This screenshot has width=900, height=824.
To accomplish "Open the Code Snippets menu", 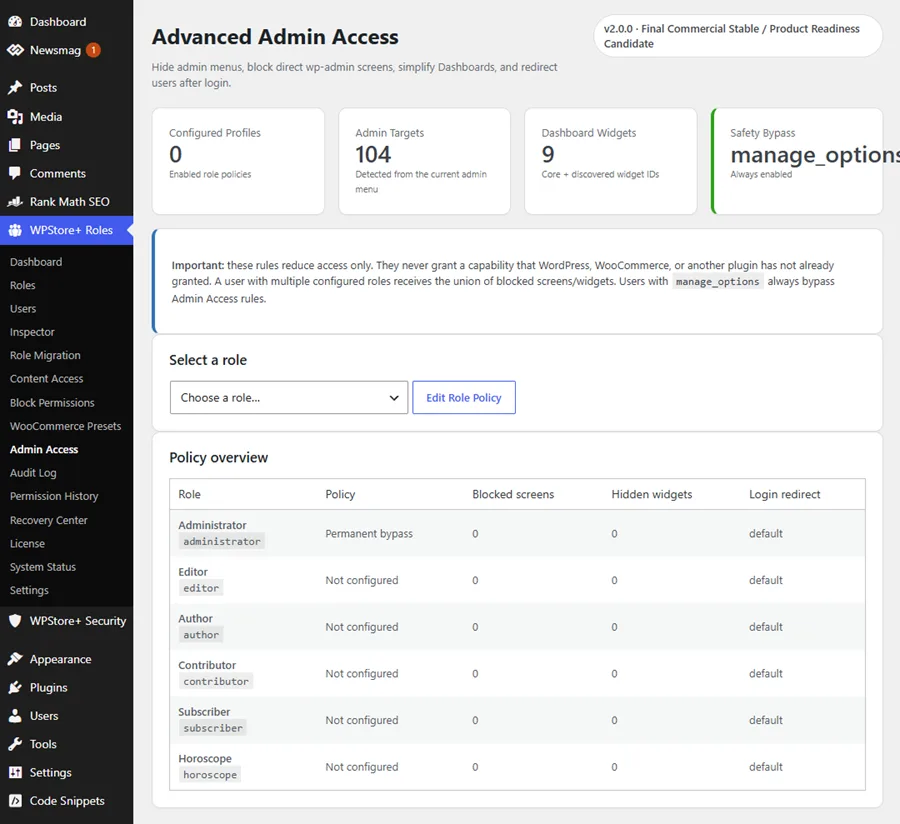I will pos(67,800).
